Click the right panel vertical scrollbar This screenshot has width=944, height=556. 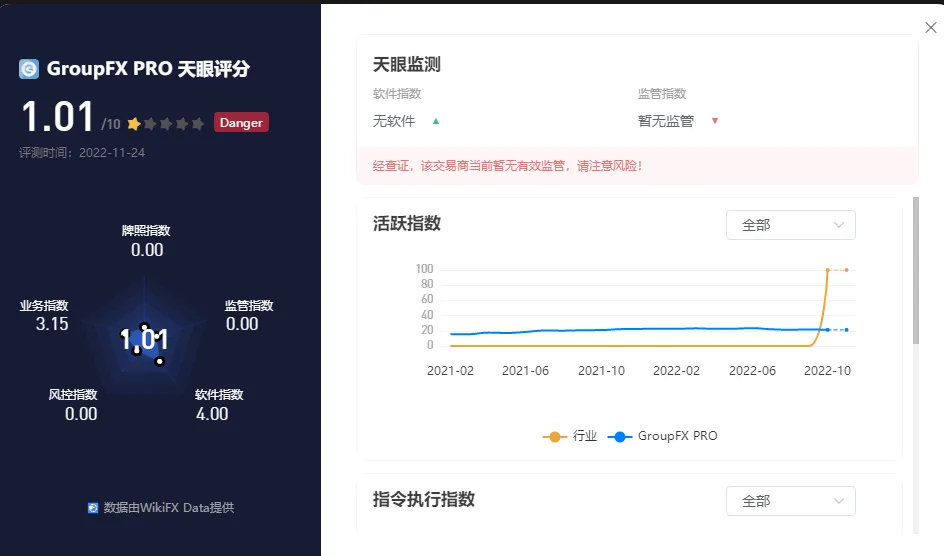pos(916,271)
